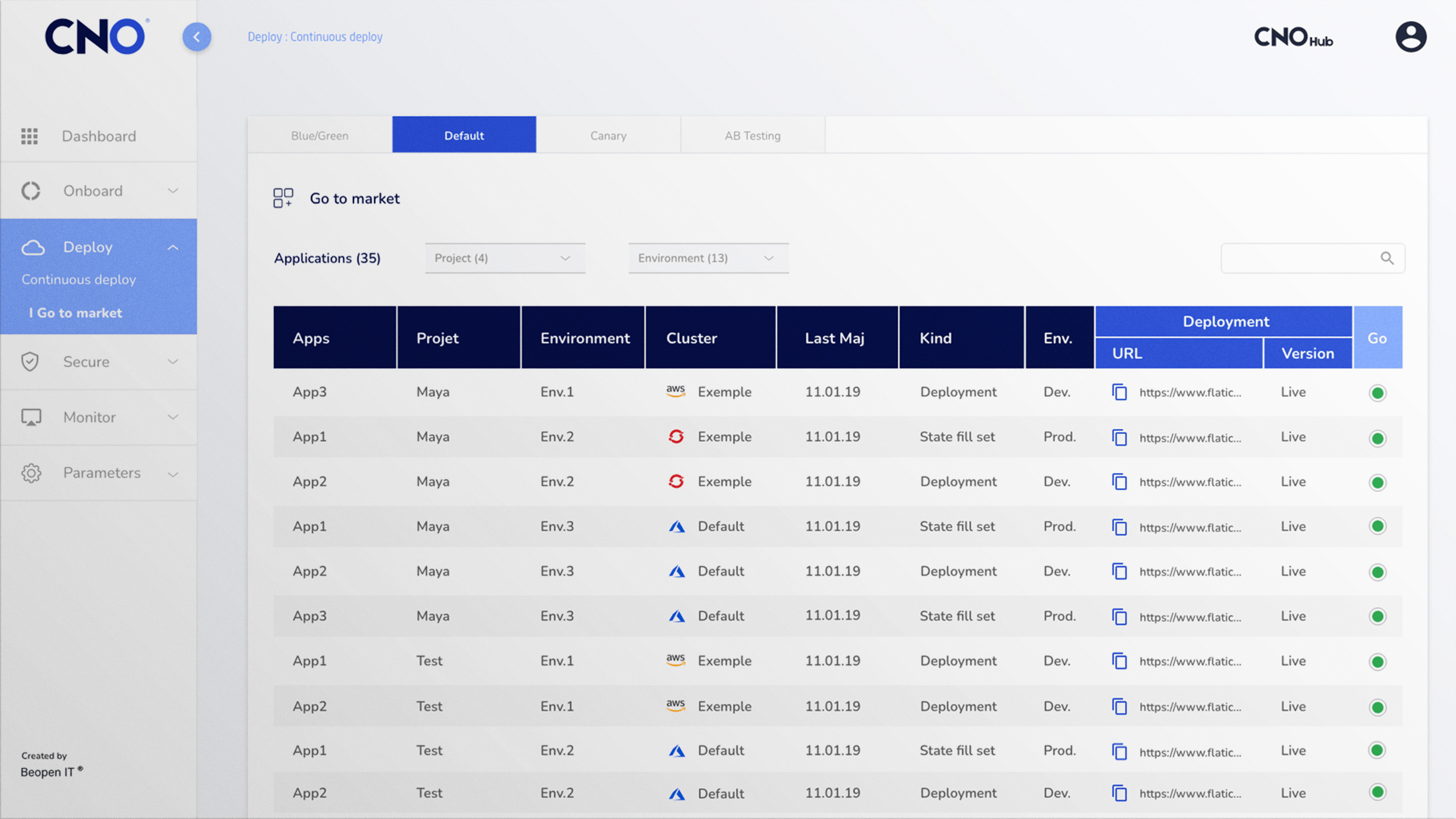The image size is (1456, 819).
Task: Copy URL for App2 Maya Env.3 row
Action: 1119,571
